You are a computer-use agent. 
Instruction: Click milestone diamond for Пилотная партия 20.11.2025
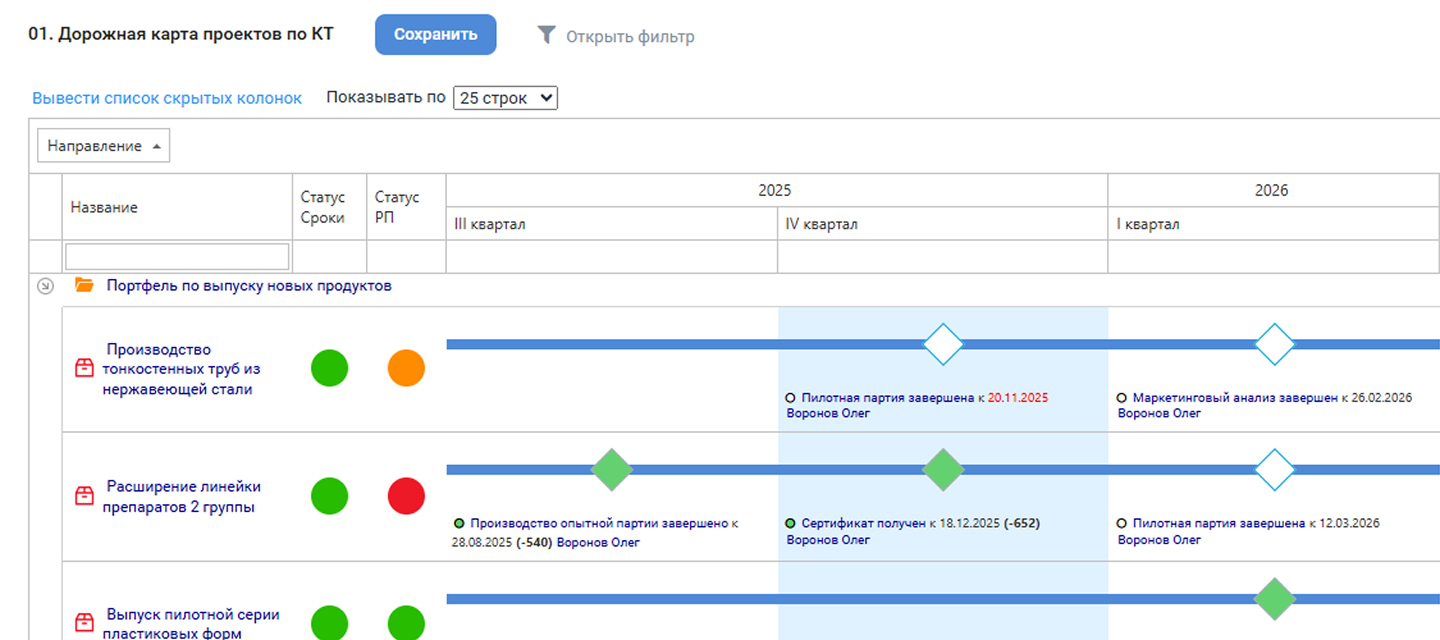pyautogui.click(x=942, y=344)
